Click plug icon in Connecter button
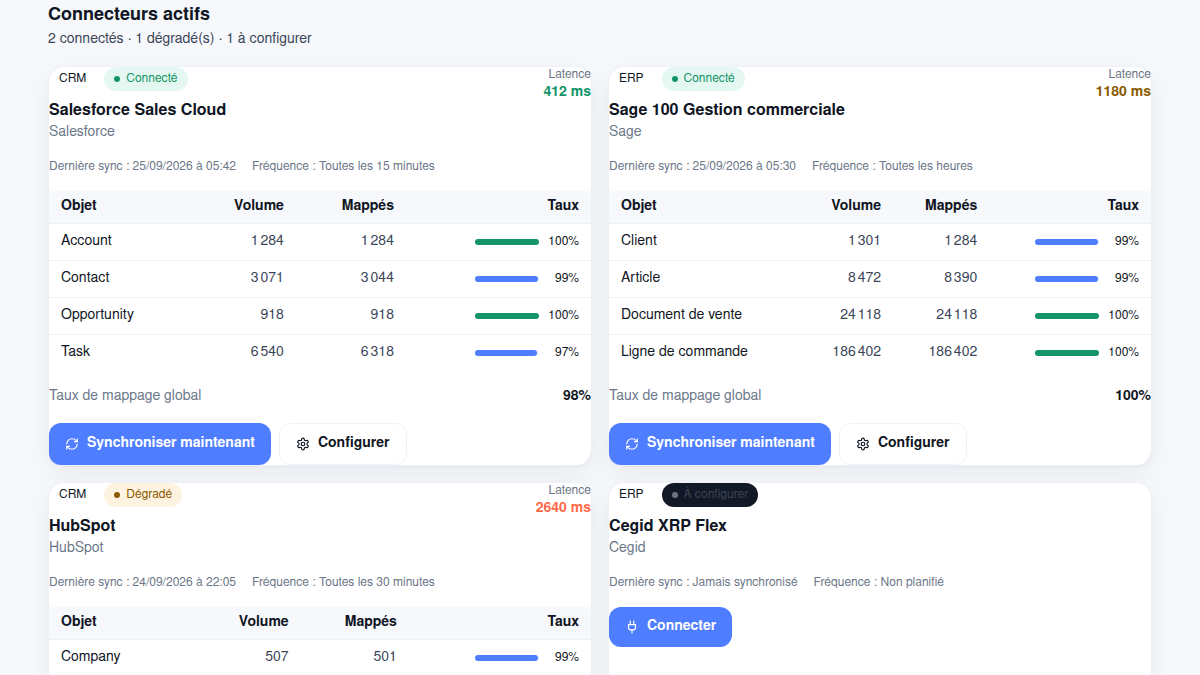The width and height of the screenshot is (1200, 675). [x=632, y=627]
